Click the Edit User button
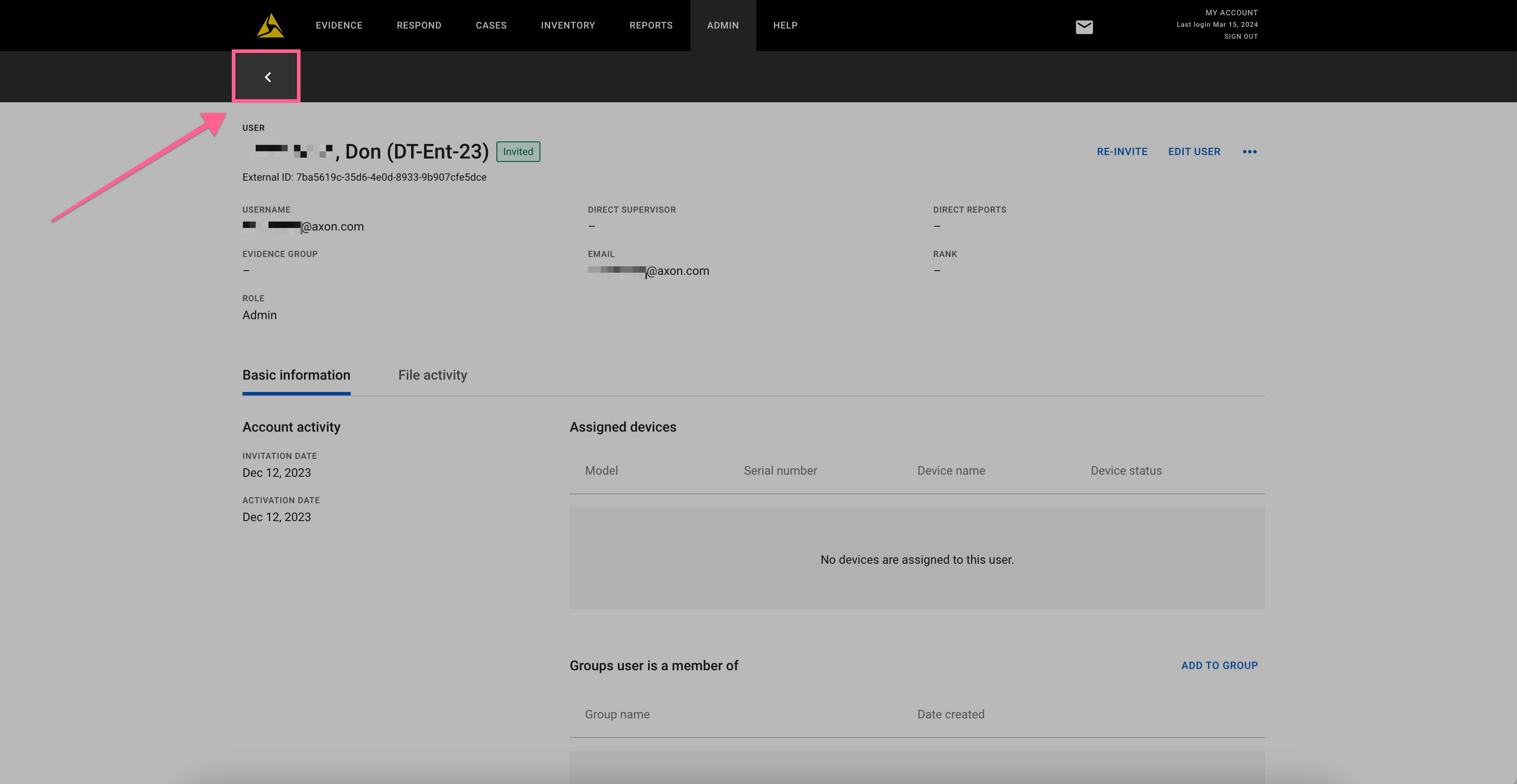Viewport: 1517px width, 784px height. 1194,152
